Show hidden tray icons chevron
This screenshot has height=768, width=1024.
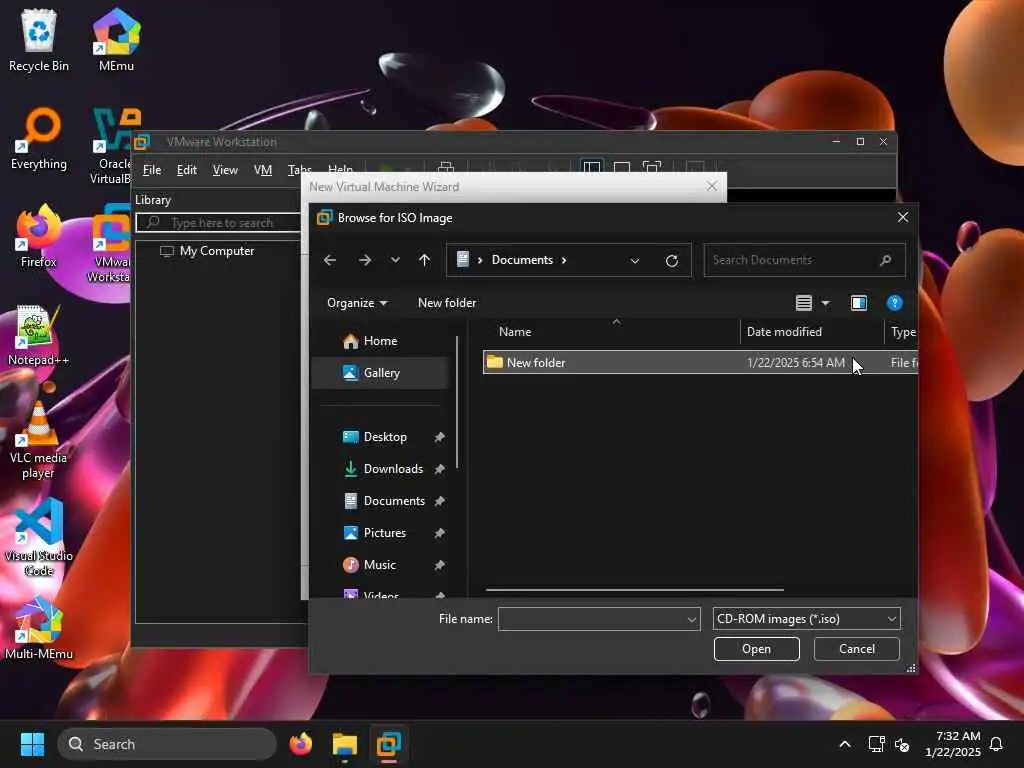point(844,744)
